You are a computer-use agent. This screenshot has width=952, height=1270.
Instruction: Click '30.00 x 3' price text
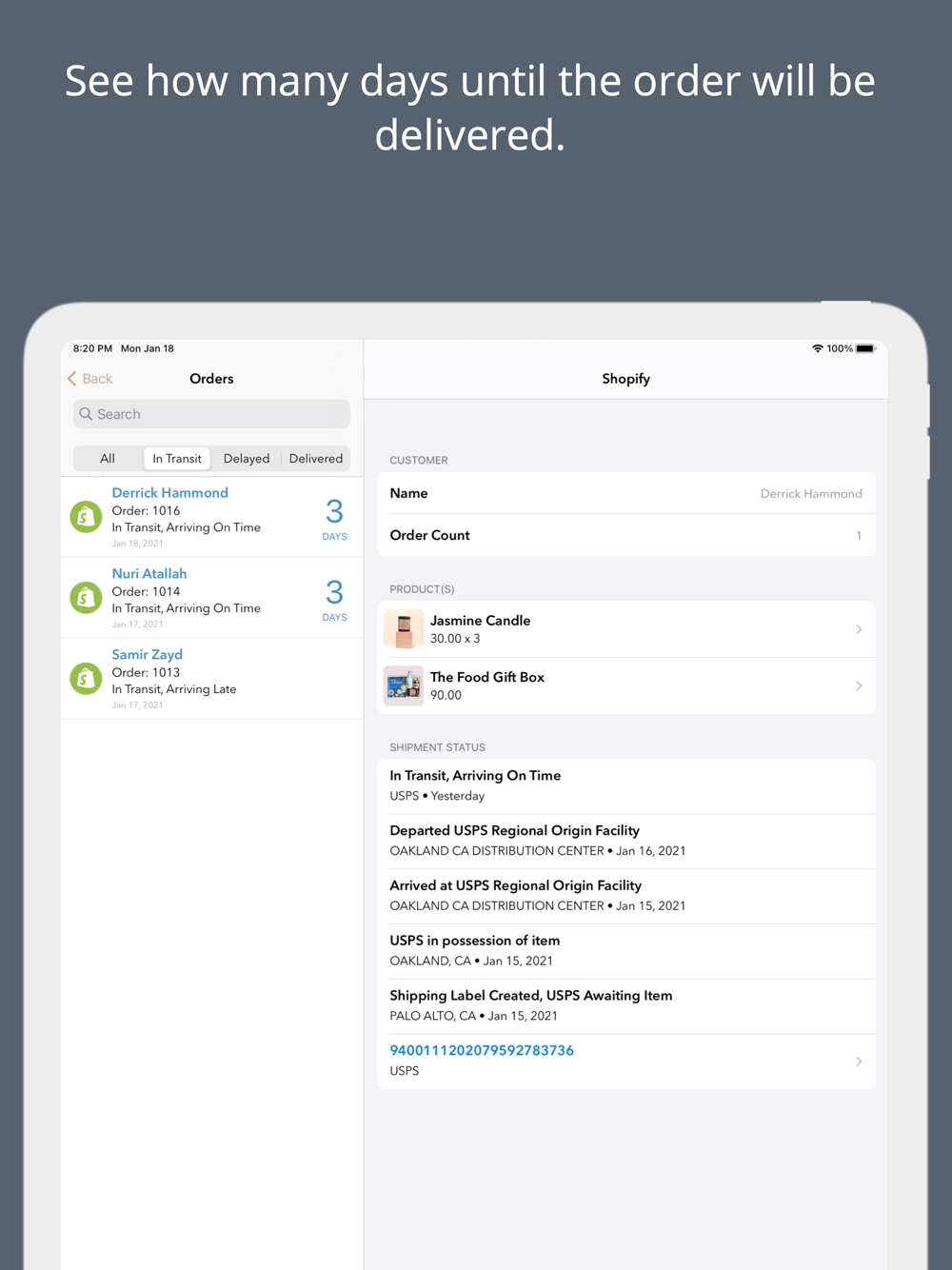tap(455, 639)
